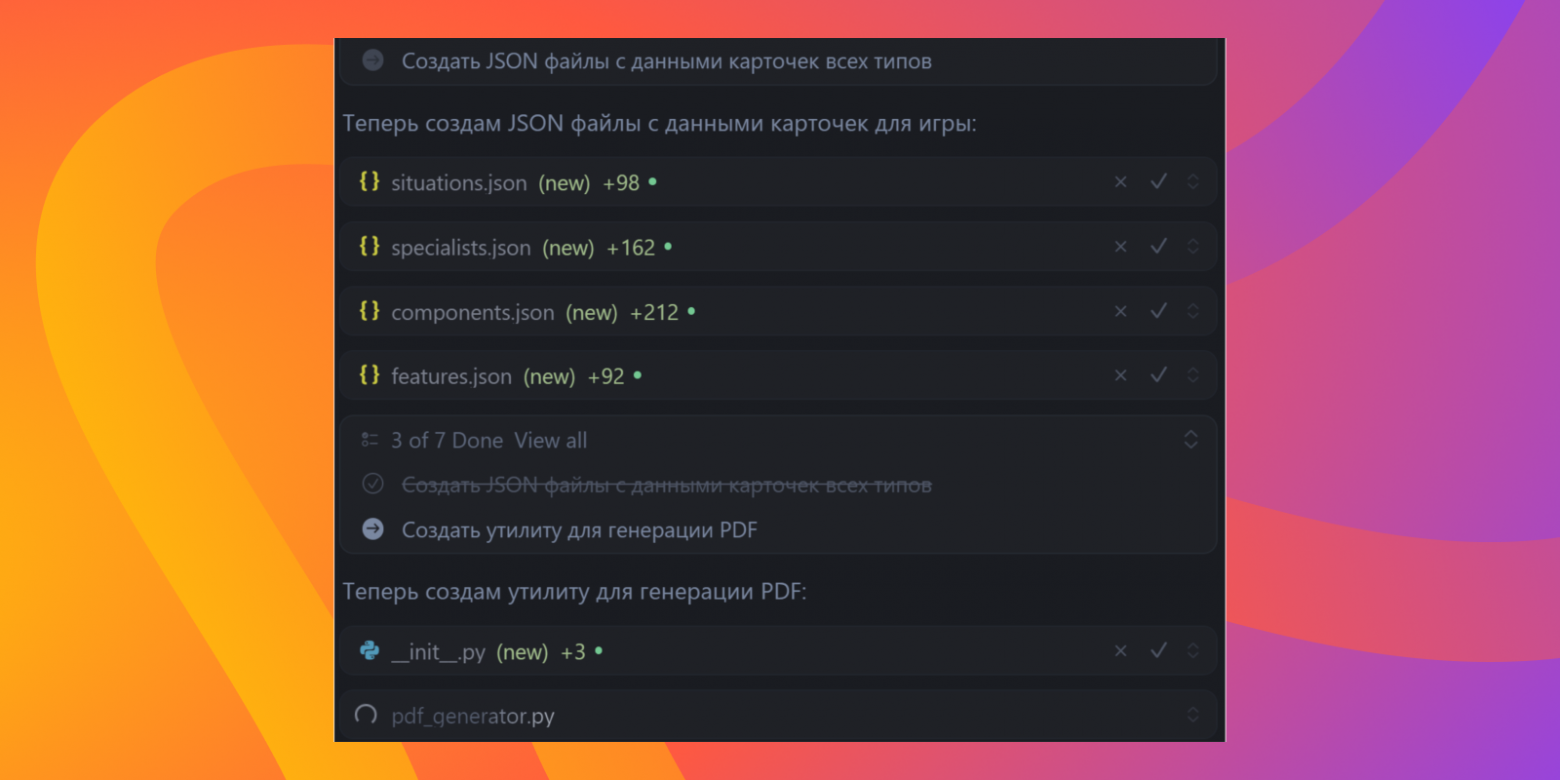Open the specialists.json file name
Screen dimensions: 1560x780
pyautogui.click(x=461, y=248)
